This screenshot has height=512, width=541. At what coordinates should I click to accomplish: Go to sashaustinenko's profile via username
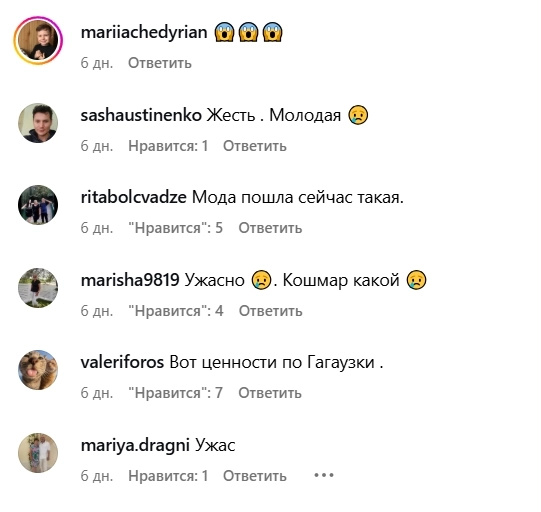click(x=141, y=115)
